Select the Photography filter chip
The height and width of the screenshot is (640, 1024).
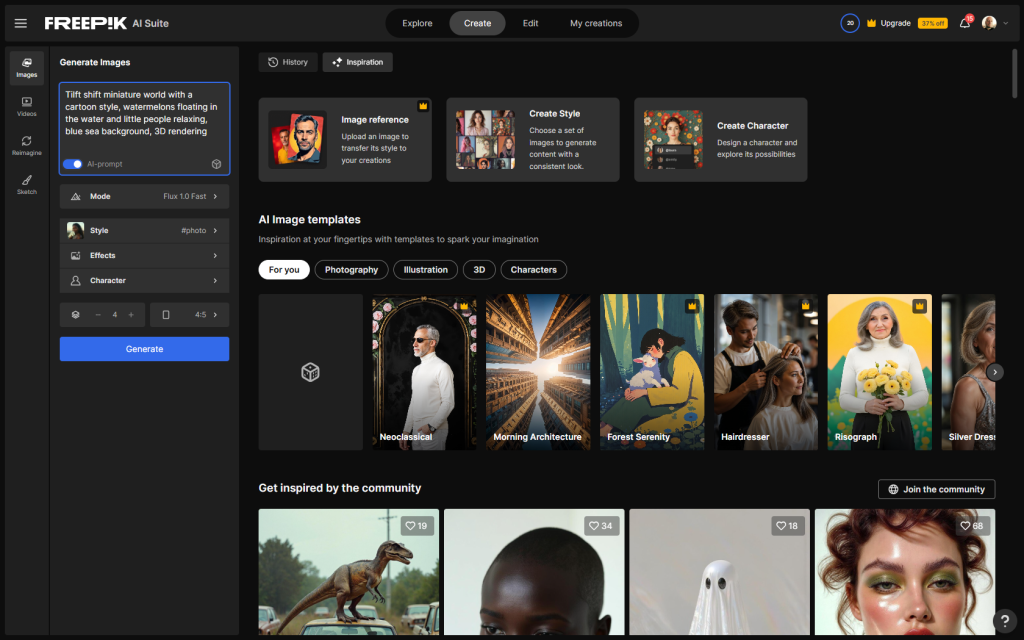351,270
